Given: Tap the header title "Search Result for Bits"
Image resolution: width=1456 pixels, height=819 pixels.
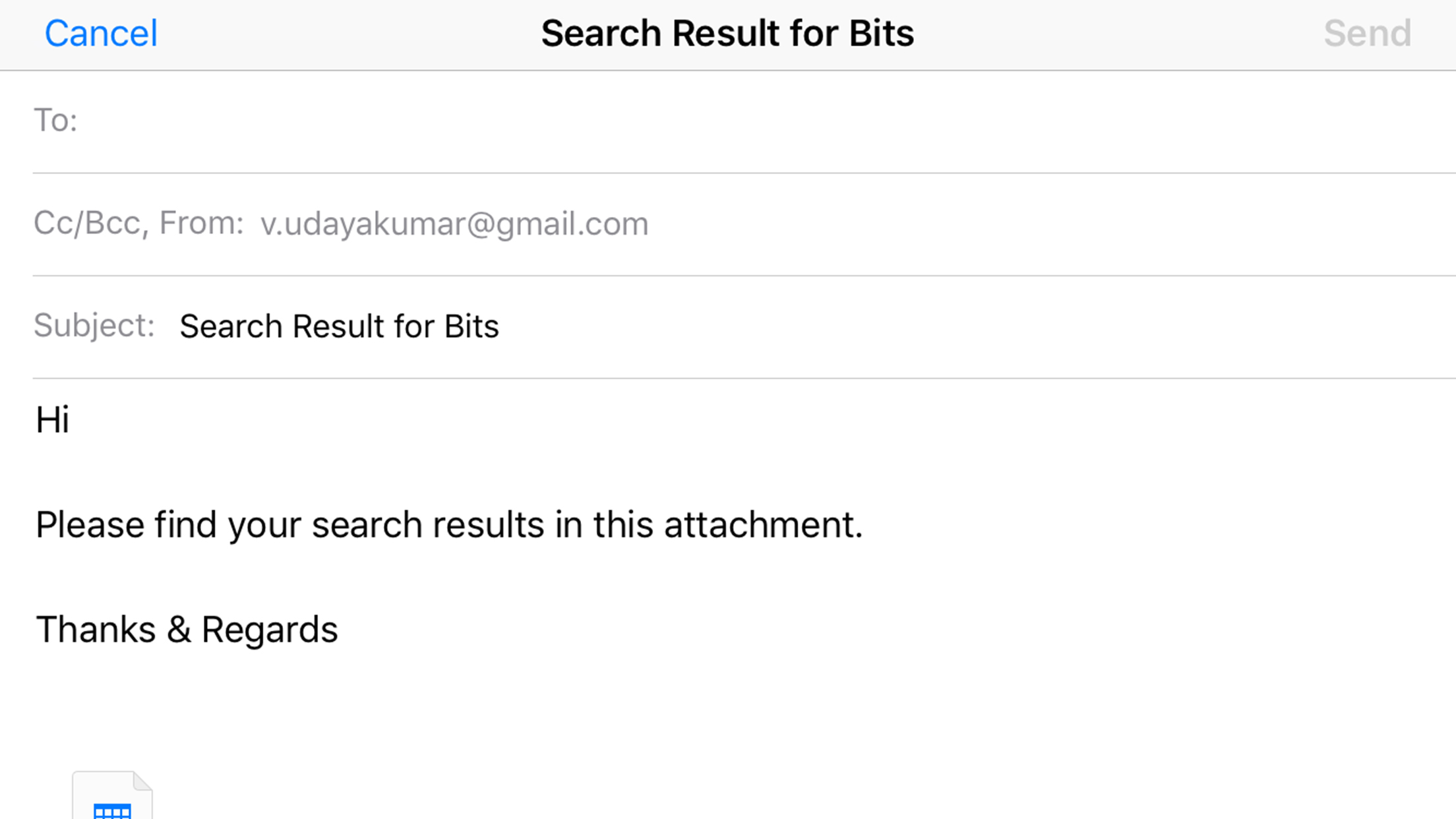Looking at the screenshot, I should click(727, 33).
